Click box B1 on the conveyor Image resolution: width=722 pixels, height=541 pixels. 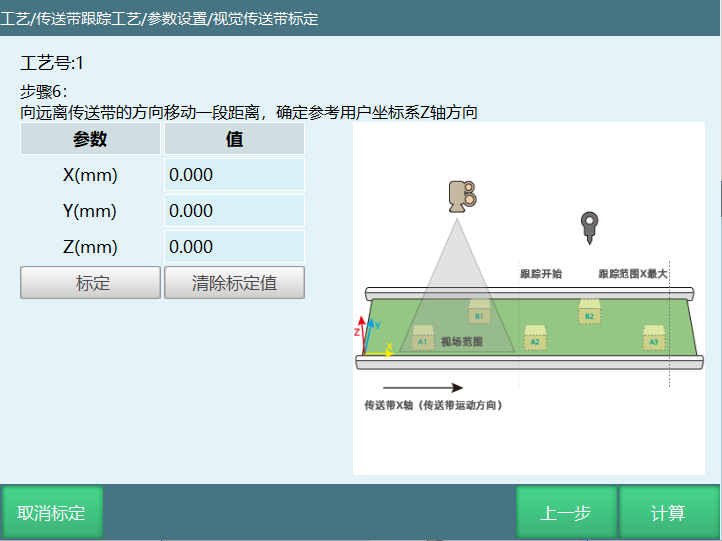[479, 312]
